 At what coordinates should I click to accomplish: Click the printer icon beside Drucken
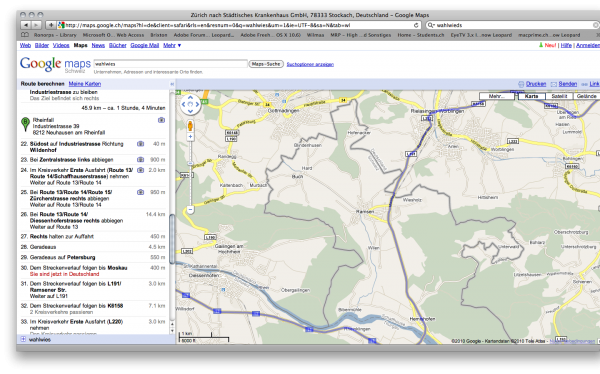521,84
